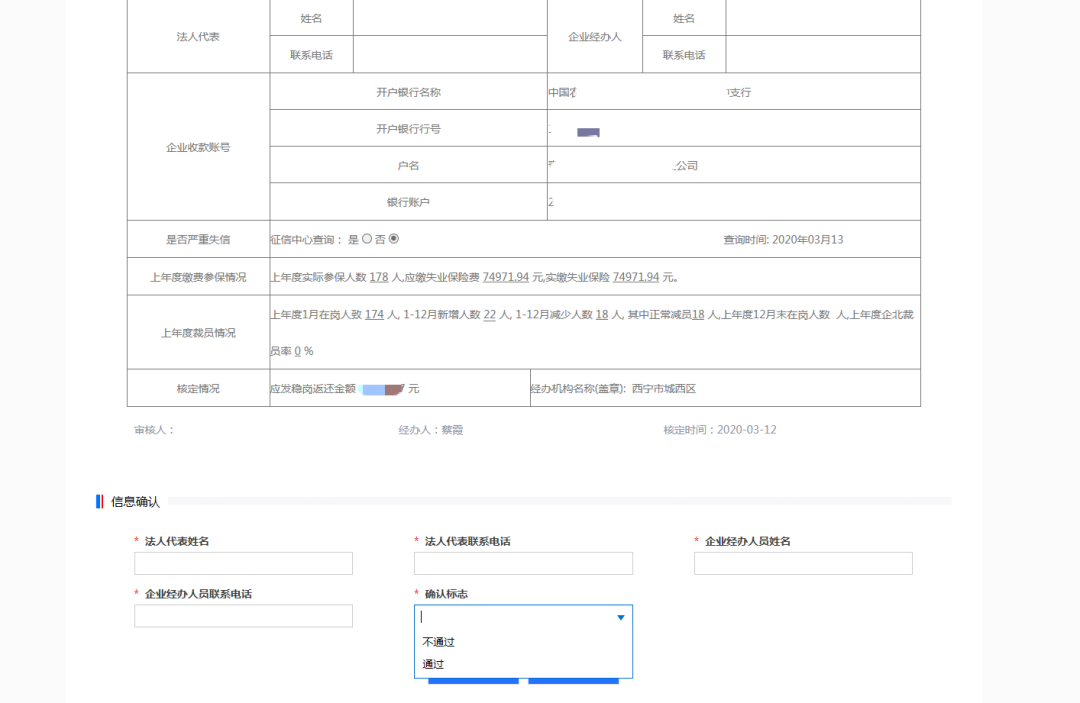The height and width of the screenshot is (703, 1080).
Task: Click the underlined January headcount 174
Action: tap(374, 312)
